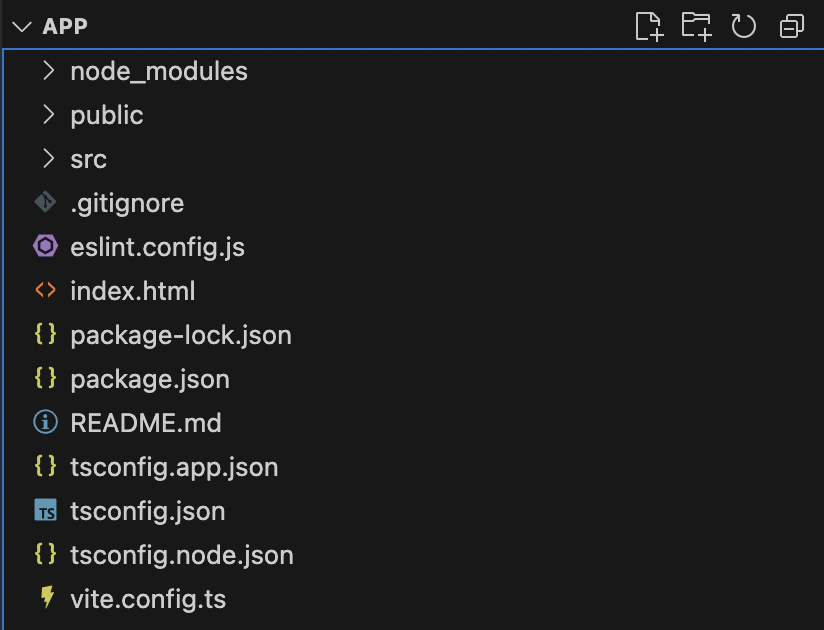Expand the node_modules folder

click(47, 71)
